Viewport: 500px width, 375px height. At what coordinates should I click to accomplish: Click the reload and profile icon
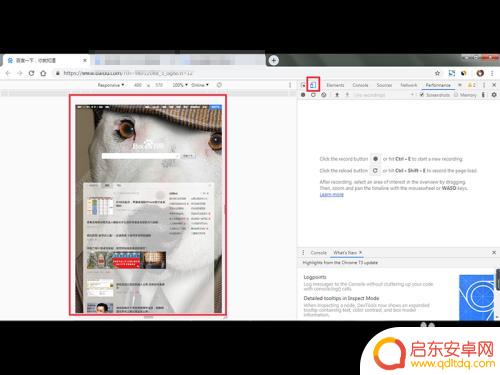pos(313,95)
